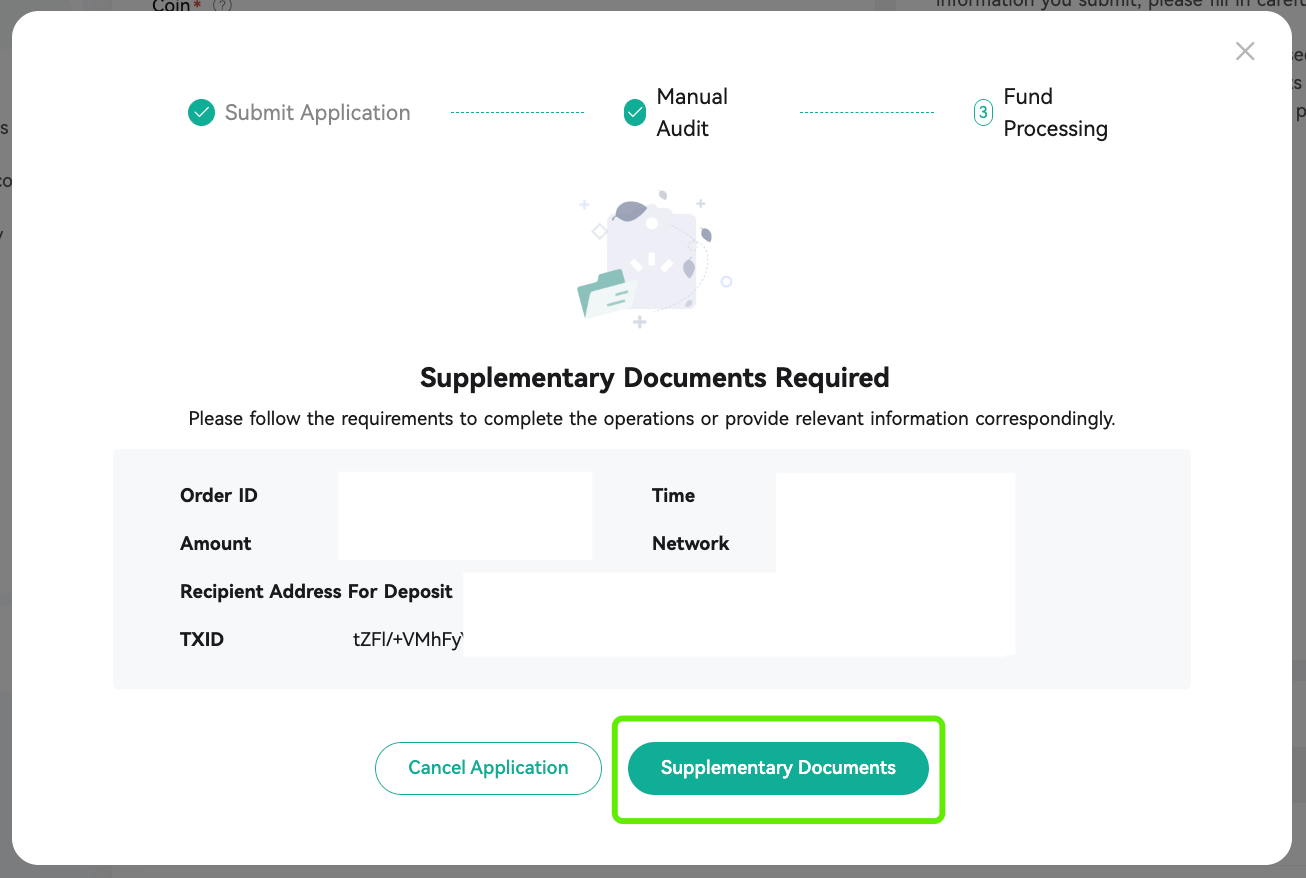Click the Submit Application green checkmark icon
The image size is (1306, 878).
pyautogui.click(x=201, y=113)
